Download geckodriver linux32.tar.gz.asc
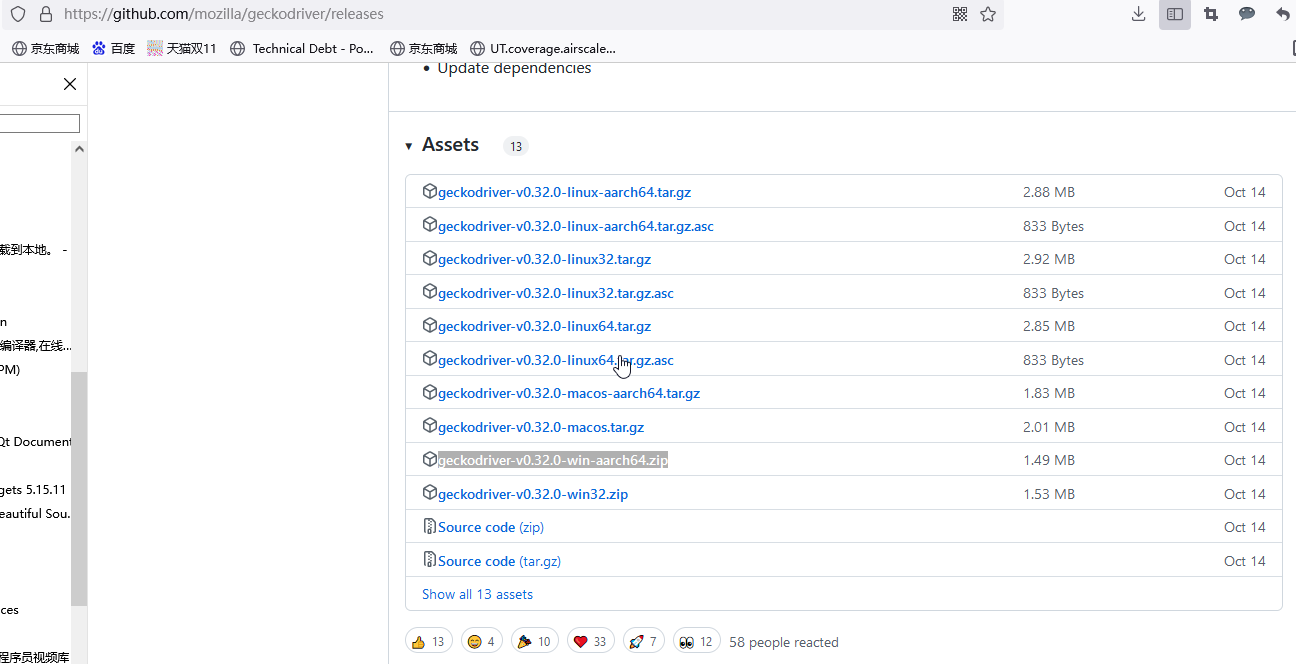This screenshot has width=1296, height=664. (x=556, y=293)
